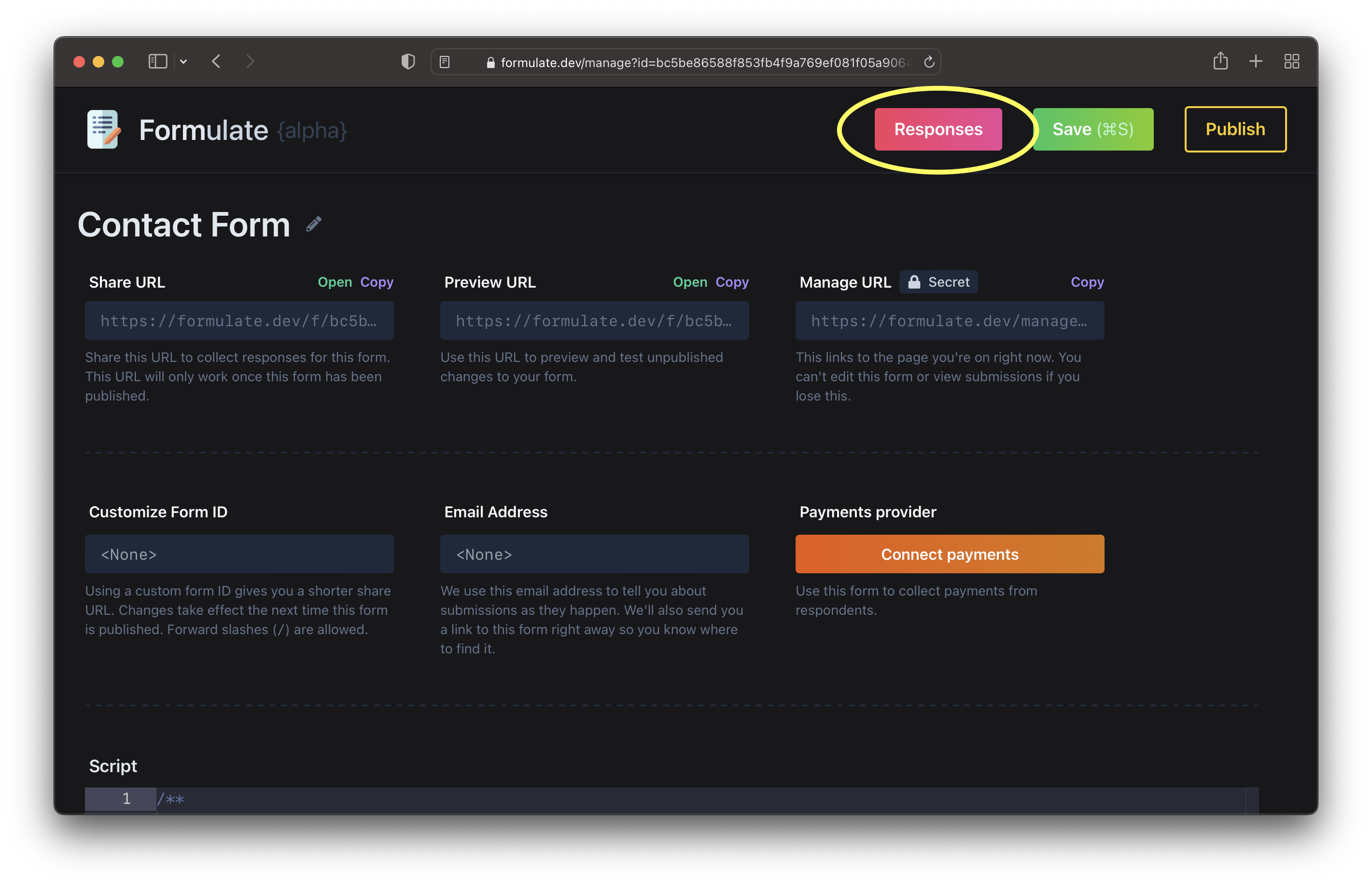This screenshot has width=1372, height=886.
Task: Open the Share sheet icon
Action: click(x=1220, y=61)
